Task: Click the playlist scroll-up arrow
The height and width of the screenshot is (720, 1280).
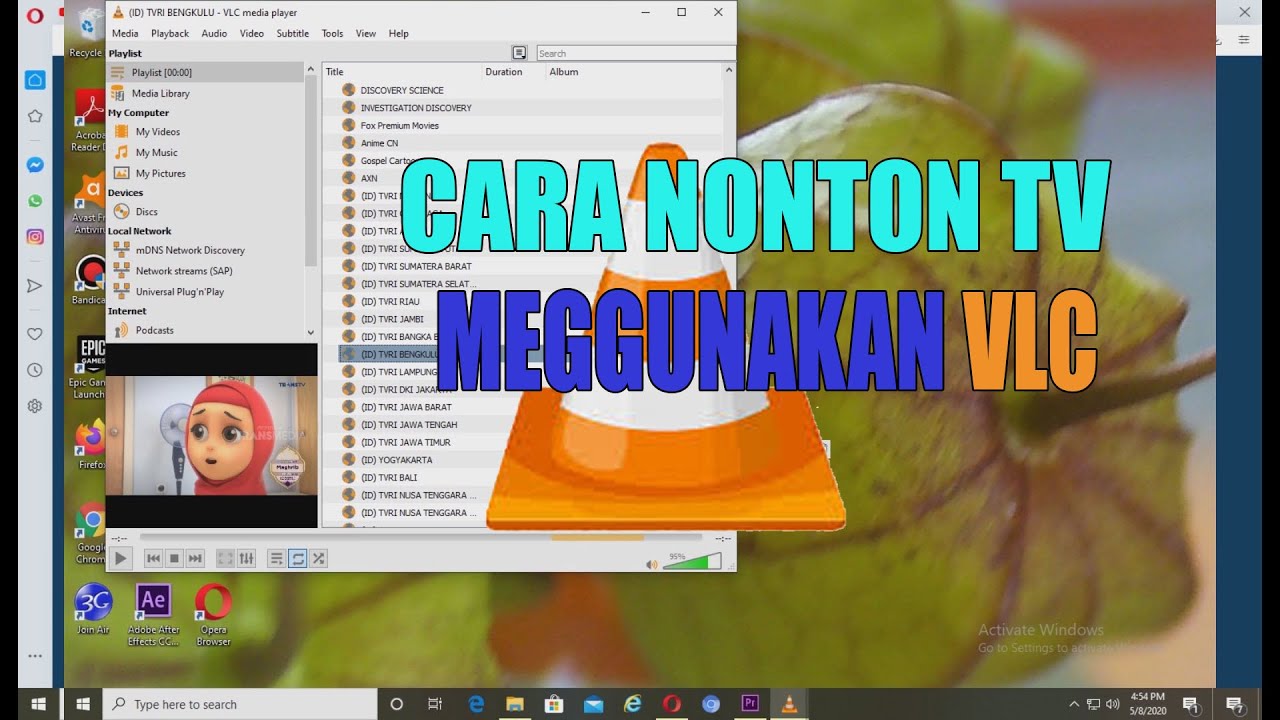Action: [728, 71]
